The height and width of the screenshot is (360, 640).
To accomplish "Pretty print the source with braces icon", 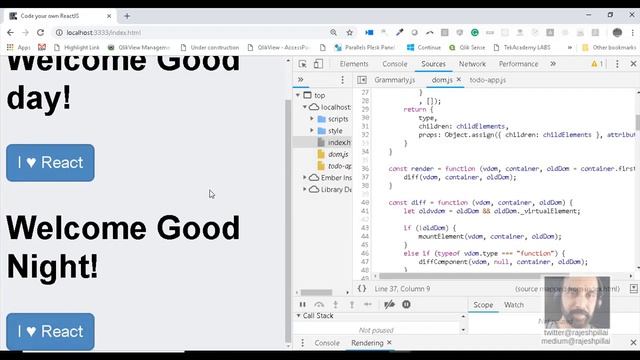I will (362, 289).
